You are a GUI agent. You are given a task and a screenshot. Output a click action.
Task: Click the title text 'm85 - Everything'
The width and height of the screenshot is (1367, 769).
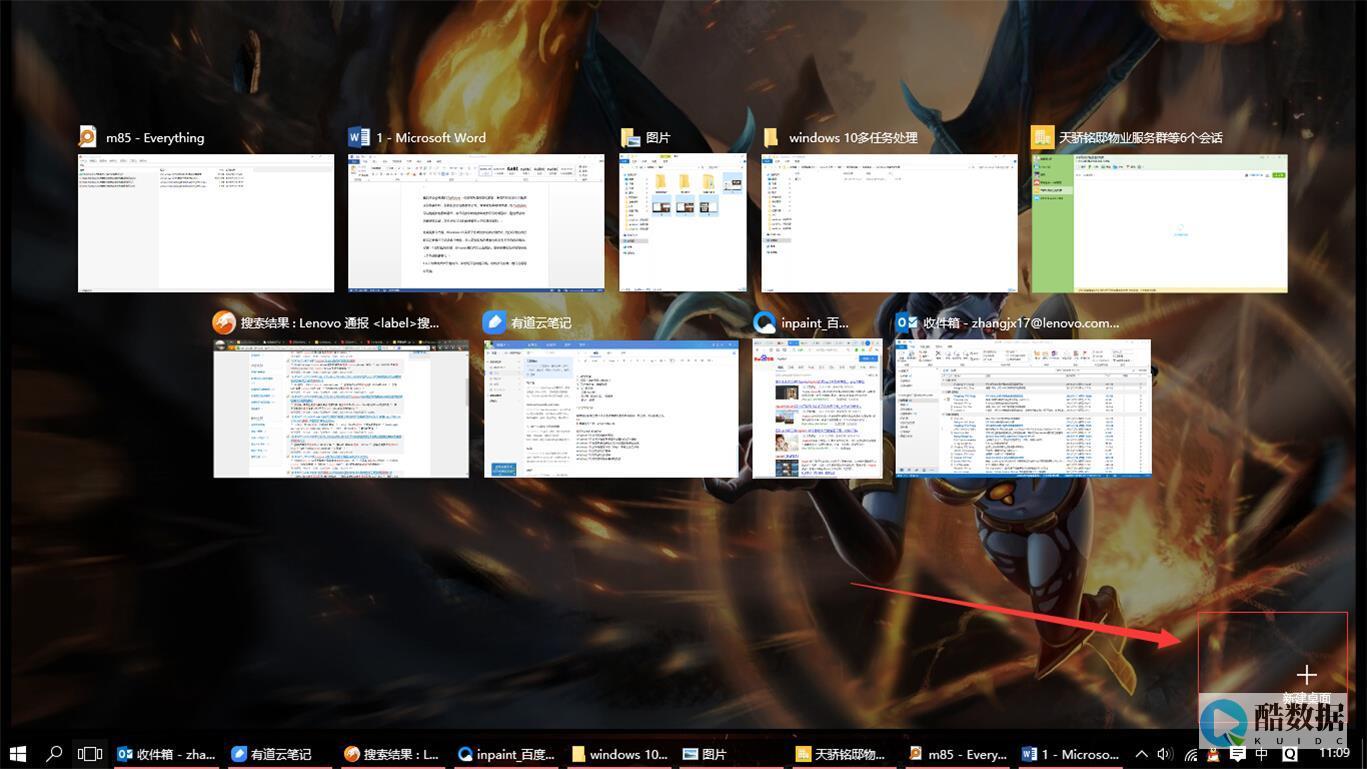pyautogui.click(x=155, y=137)
